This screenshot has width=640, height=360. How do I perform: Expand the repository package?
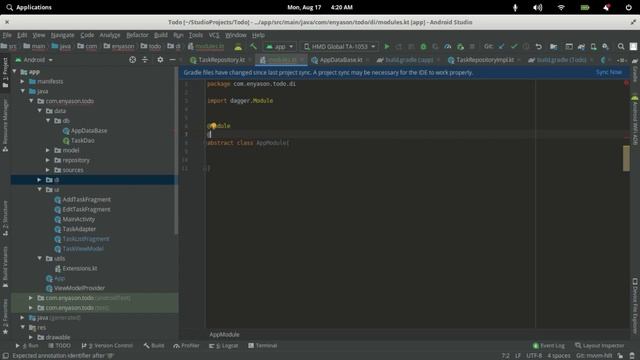point(48,160)
